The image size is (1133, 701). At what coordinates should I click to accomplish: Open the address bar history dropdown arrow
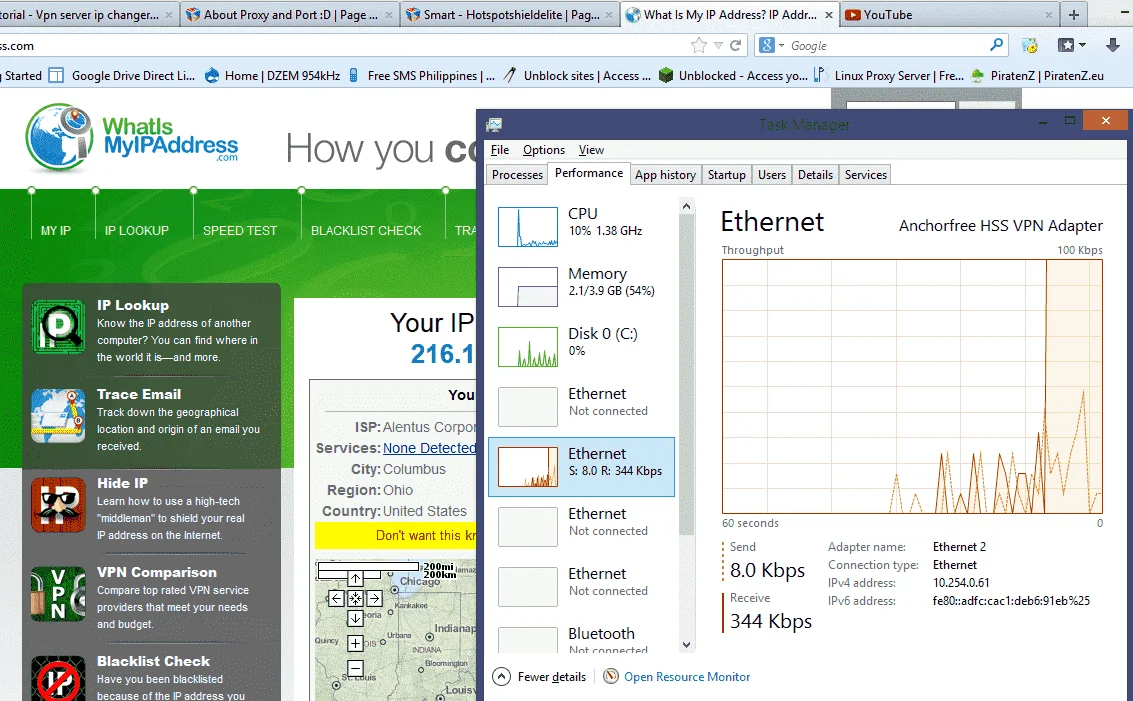(x=718, y=46)
